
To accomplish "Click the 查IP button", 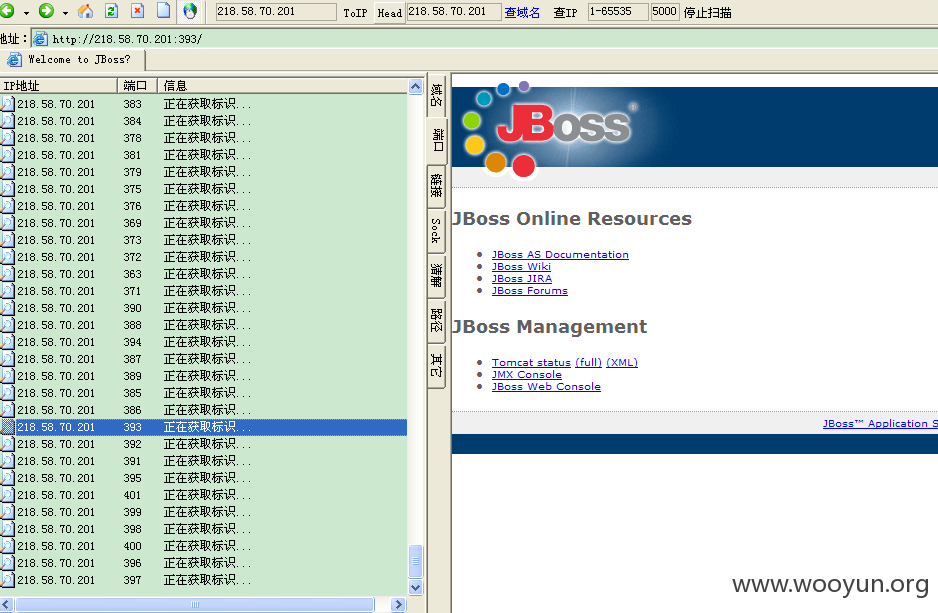I will click(x=565, y=13).
